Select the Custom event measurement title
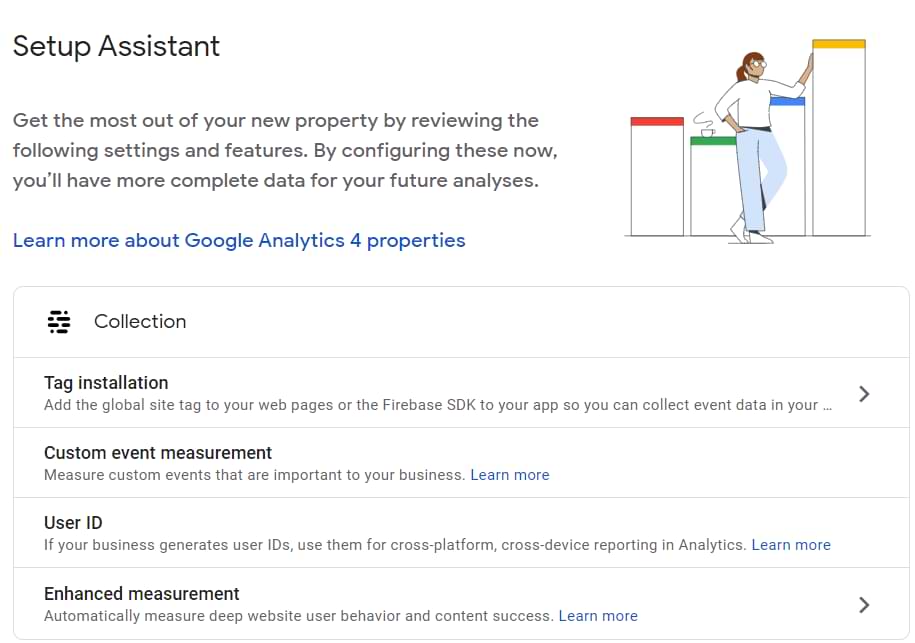Screen dimensions: 915x643 point(158,453)
